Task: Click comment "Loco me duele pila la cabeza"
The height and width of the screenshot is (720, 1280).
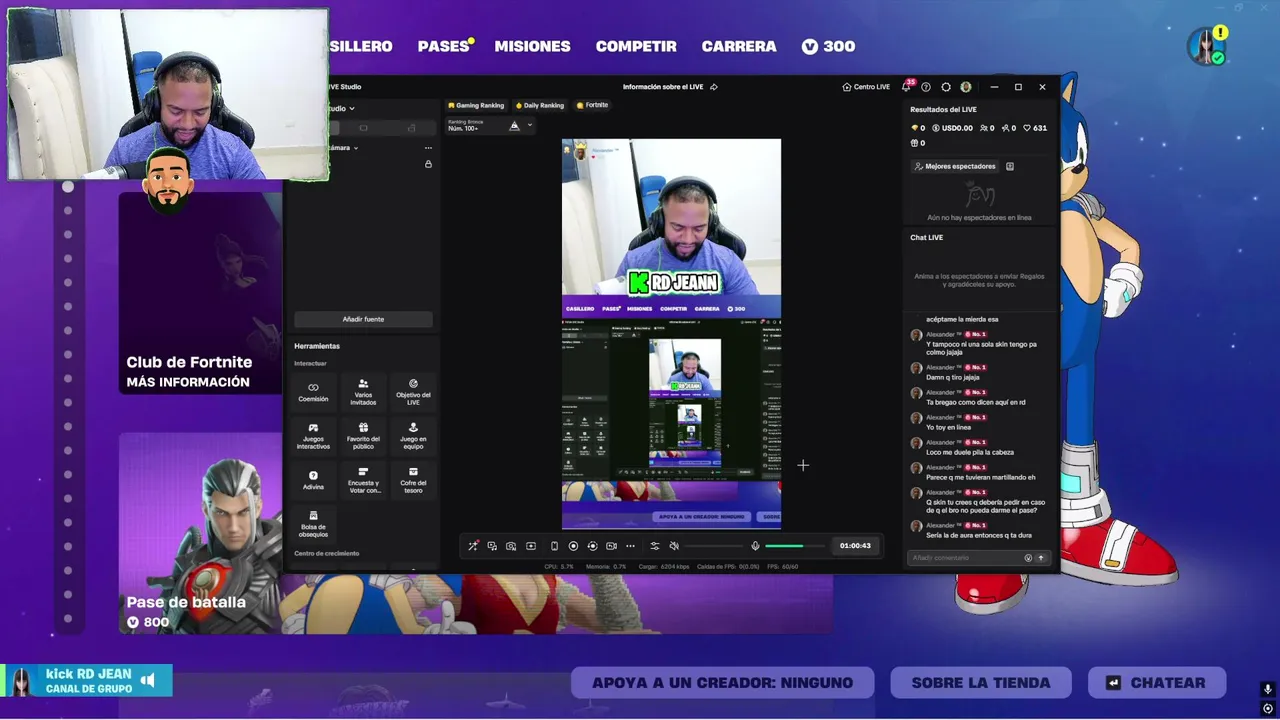Action: tap(969, 452)
